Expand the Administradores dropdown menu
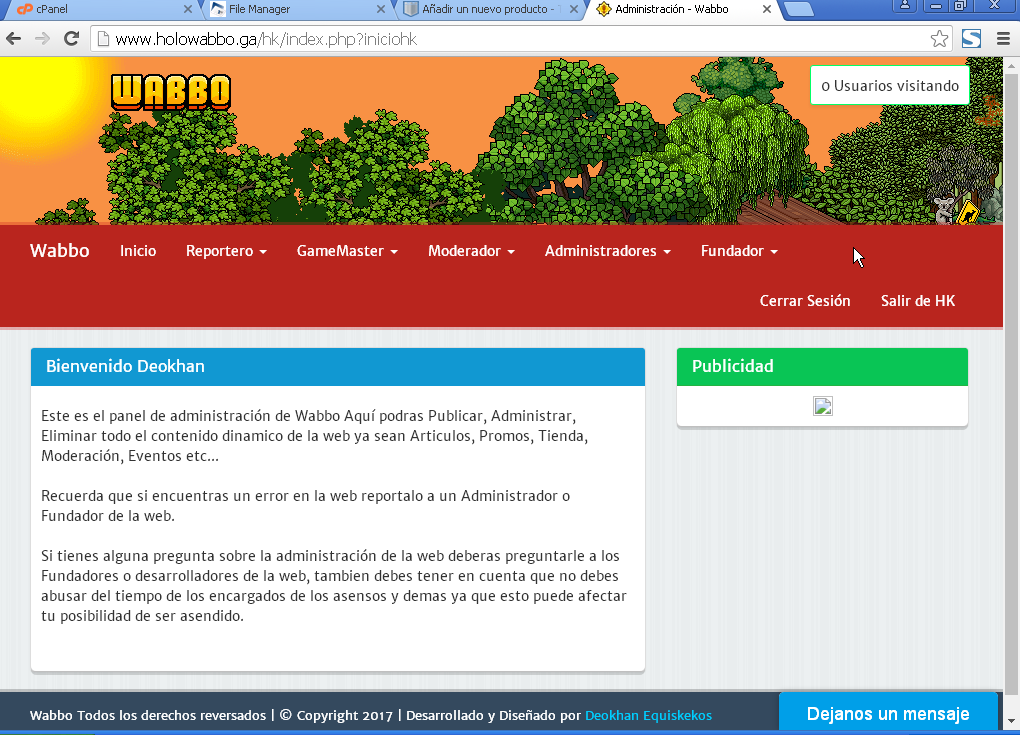 coord(608,251)
